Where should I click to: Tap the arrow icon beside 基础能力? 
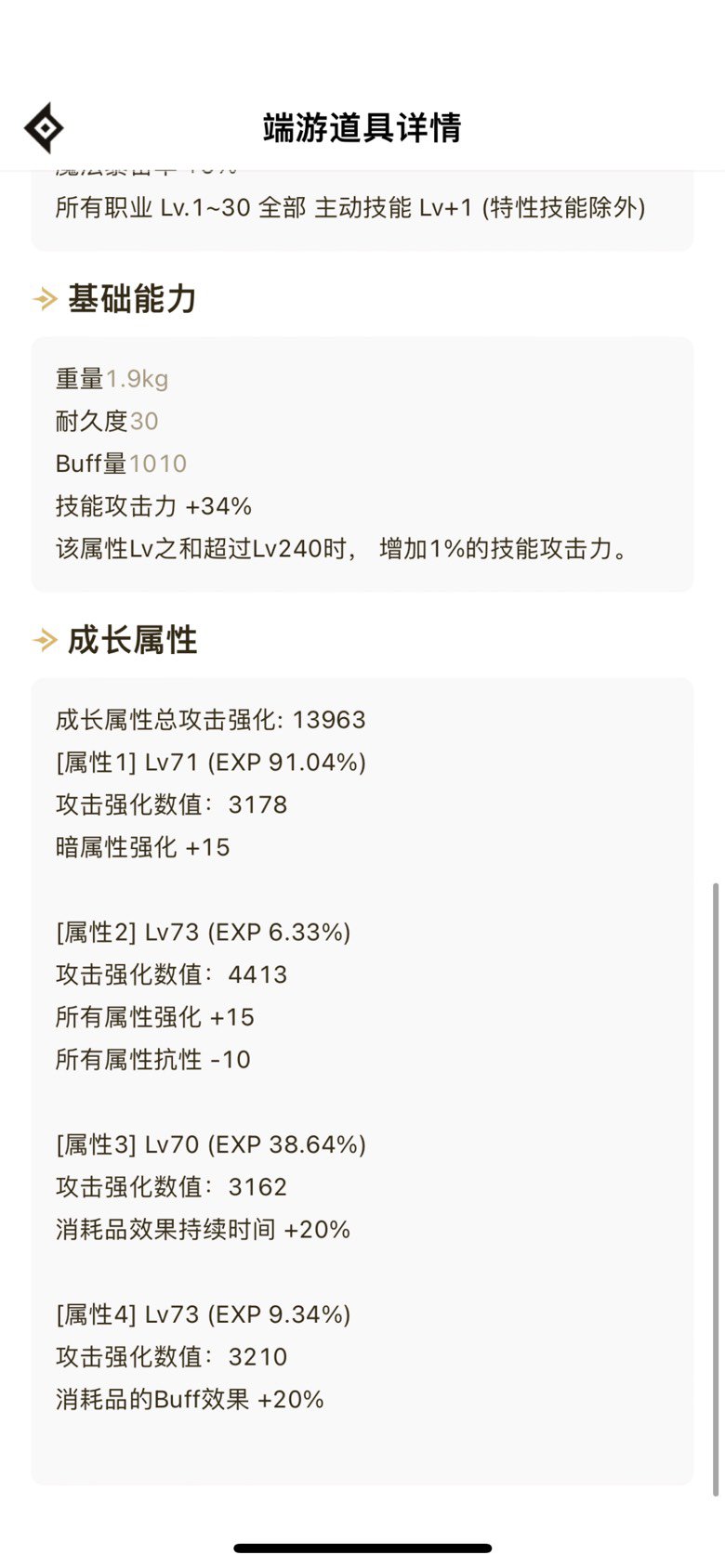coord(45,299)
